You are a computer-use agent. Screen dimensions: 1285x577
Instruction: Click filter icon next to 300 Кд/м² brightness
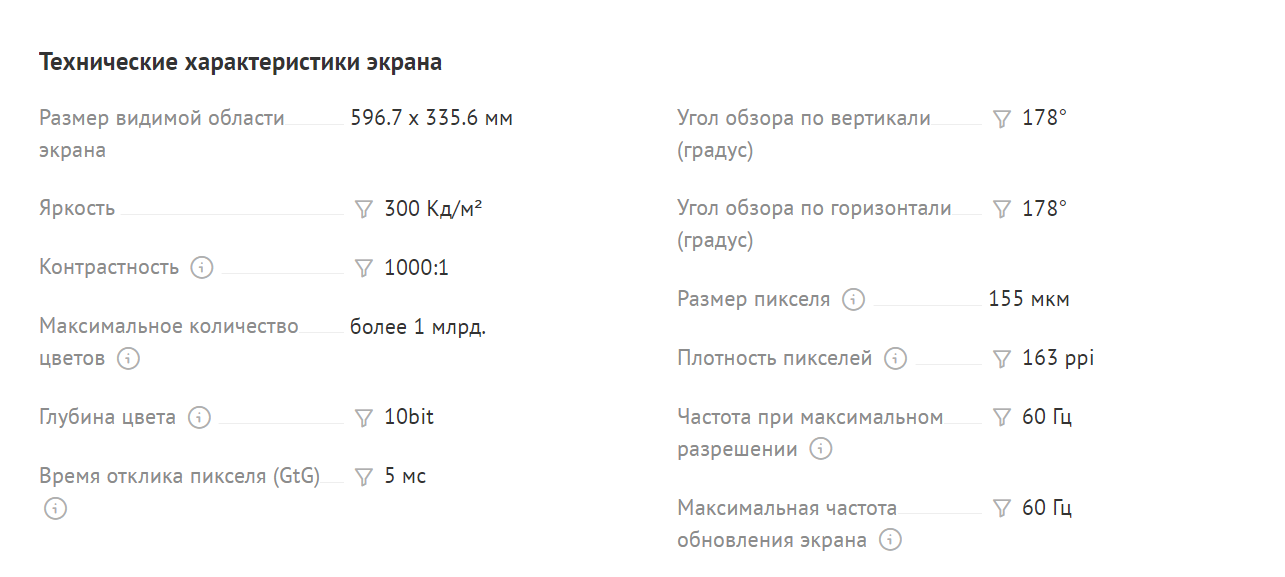(363, 209)
